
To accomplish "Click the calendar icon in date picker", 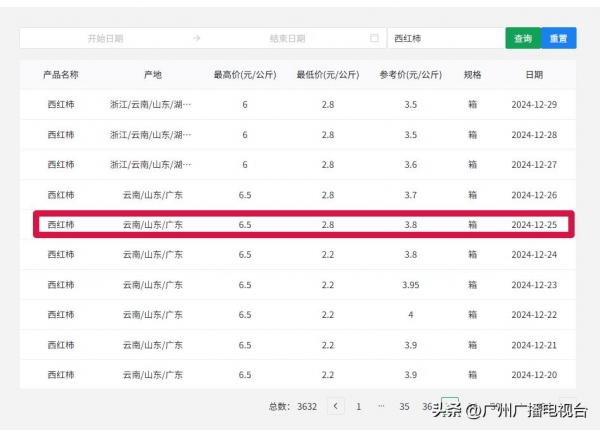I will pos(374,38).
